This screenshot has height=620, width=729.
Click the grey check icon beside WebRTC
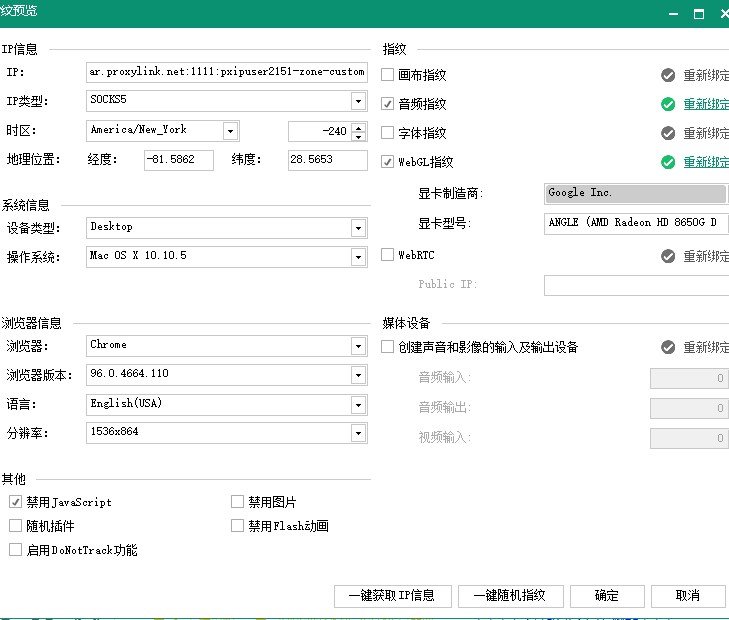click(668, 256)
